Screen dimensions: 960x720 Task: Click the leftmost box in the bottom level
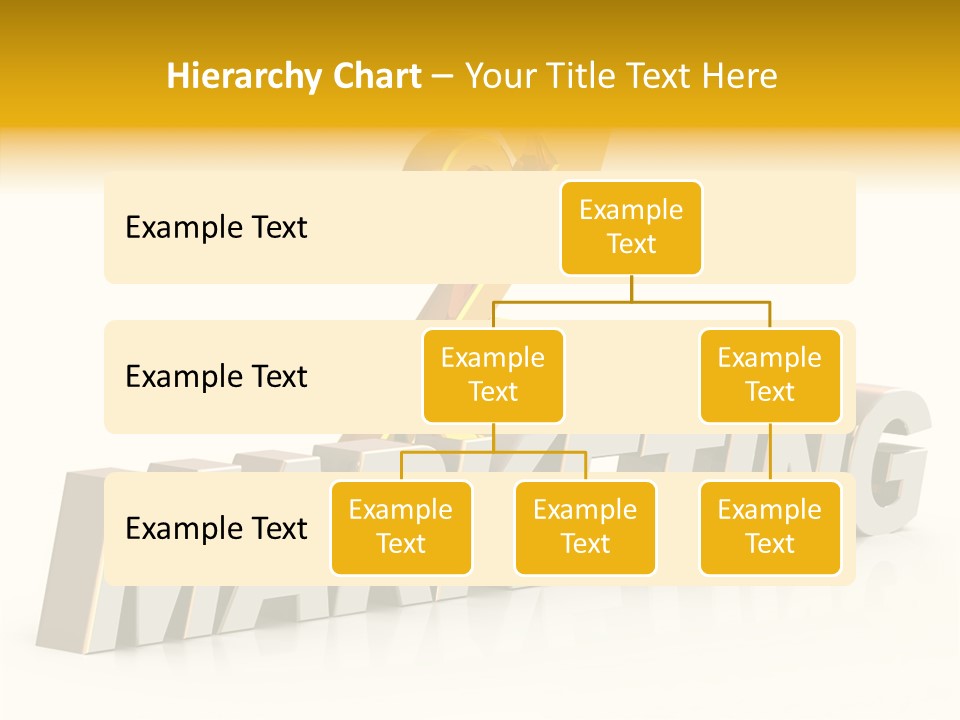tap(401, 528)
